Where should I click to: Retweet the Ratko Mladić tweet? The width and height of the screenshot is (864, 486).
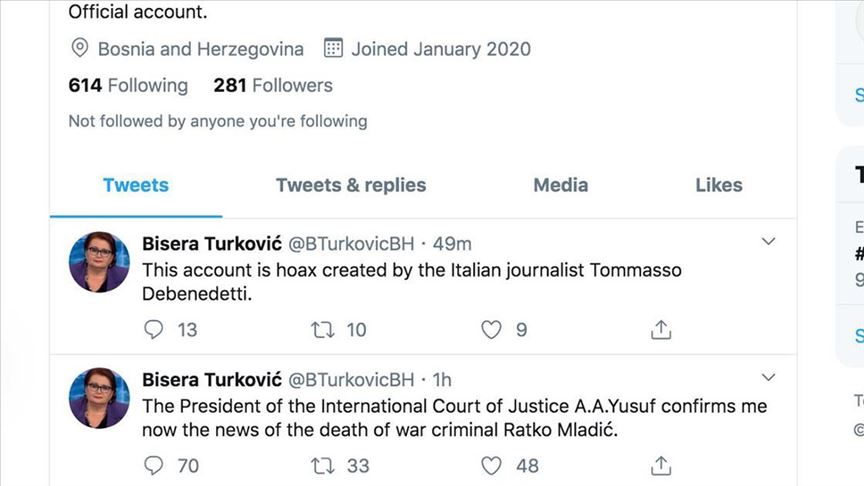pos(322,466)
